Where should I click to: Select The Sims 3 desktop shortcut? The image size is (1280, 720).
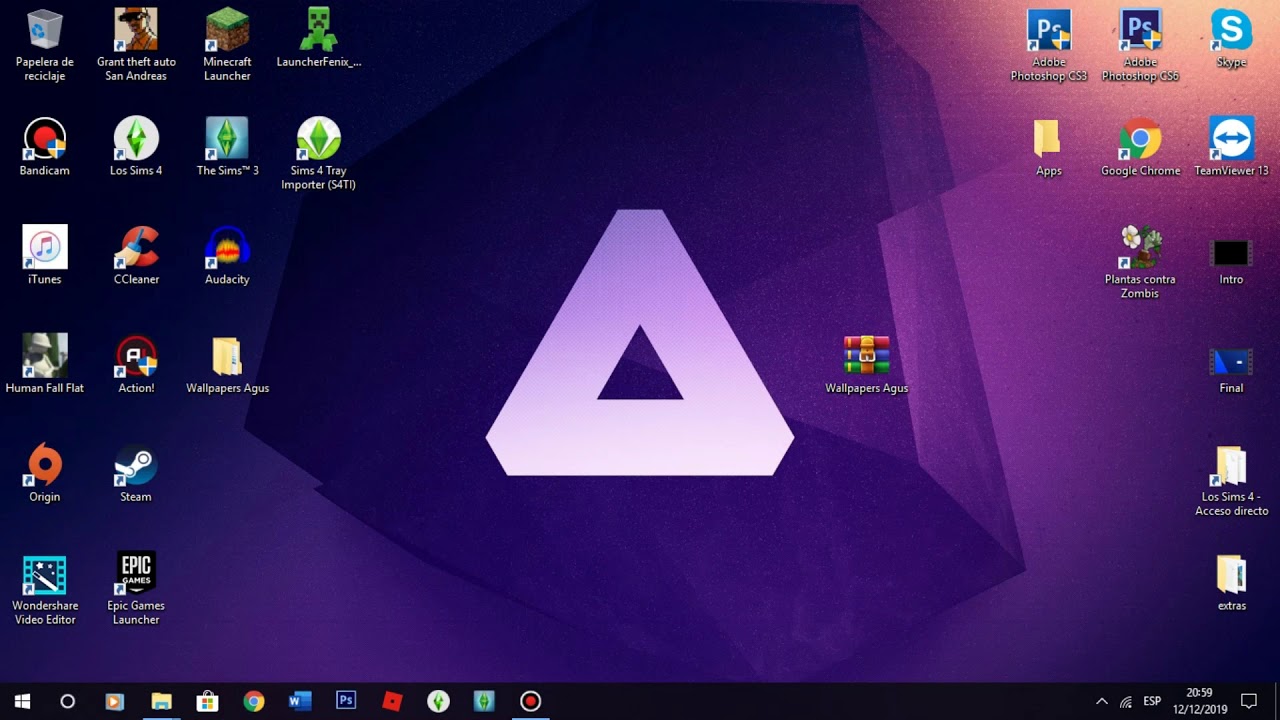(227, 147)
